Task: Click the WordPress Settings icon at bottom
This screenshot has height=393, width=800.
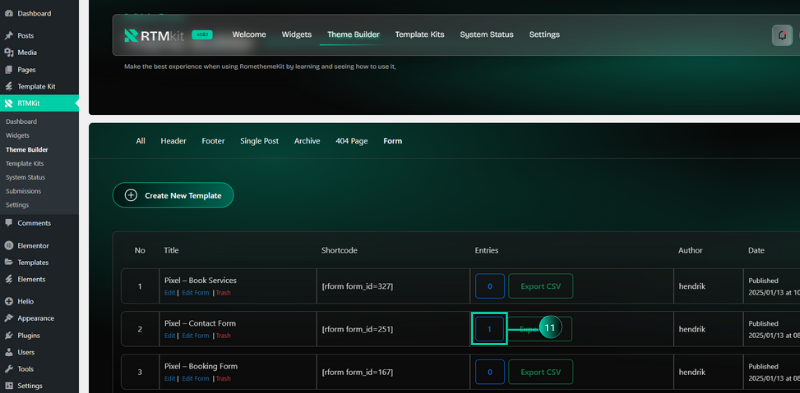Action: [x=9, y=386]
